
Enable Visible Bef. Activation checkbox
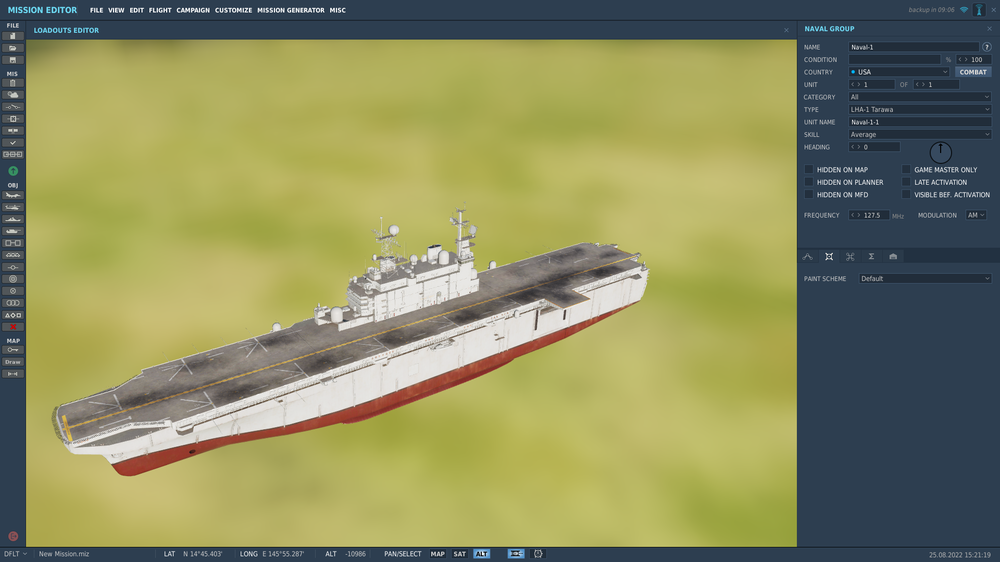coord(906,195)
